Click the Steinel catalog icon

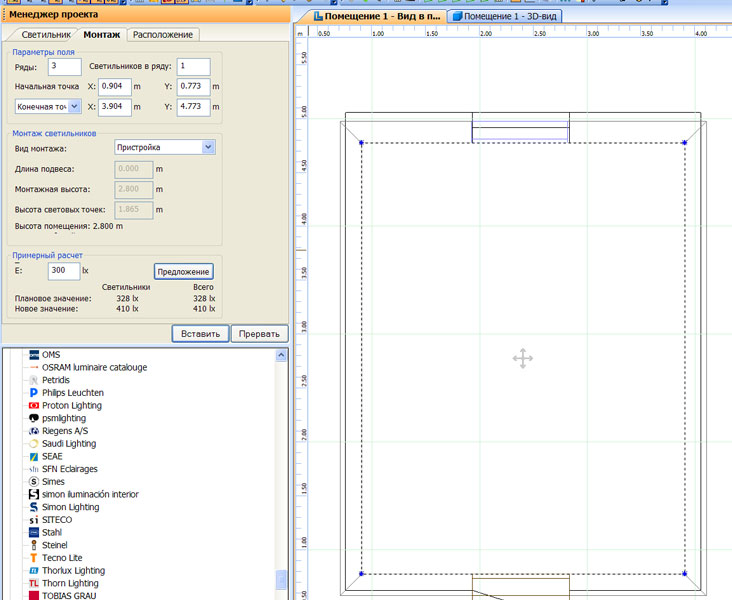[x=33, y=545]
